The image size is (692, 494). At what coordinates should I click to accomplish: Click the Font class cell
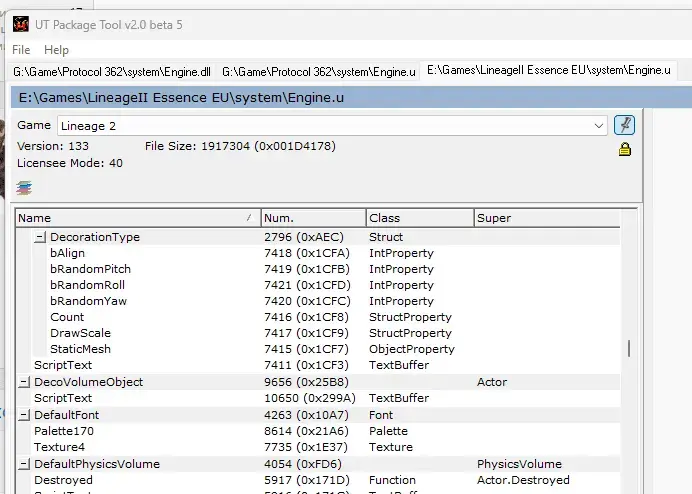coord(381,415)
